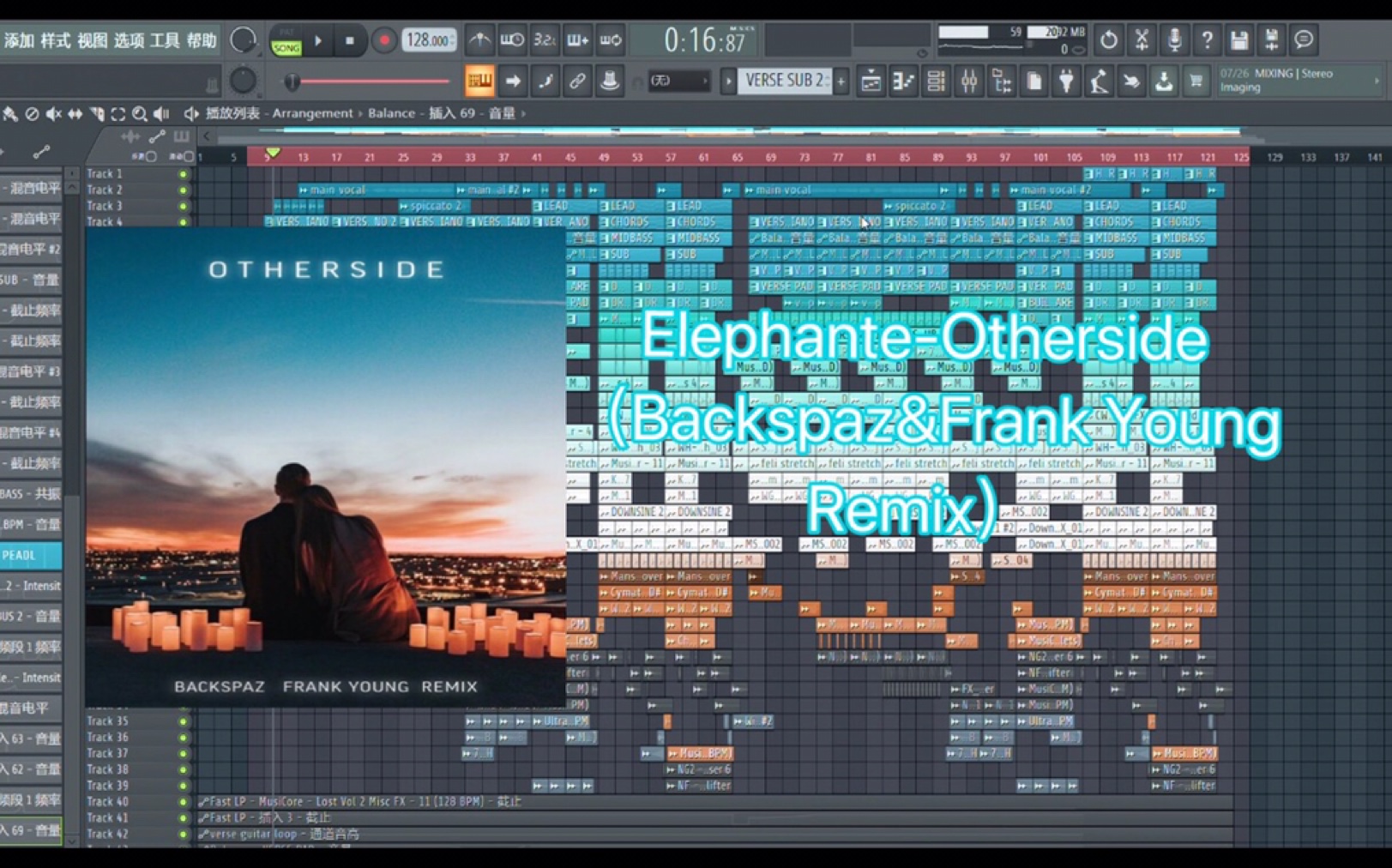1392x868 pixels.
Task: Mute Track 1 with its green LED
Action: coord(183,174)
